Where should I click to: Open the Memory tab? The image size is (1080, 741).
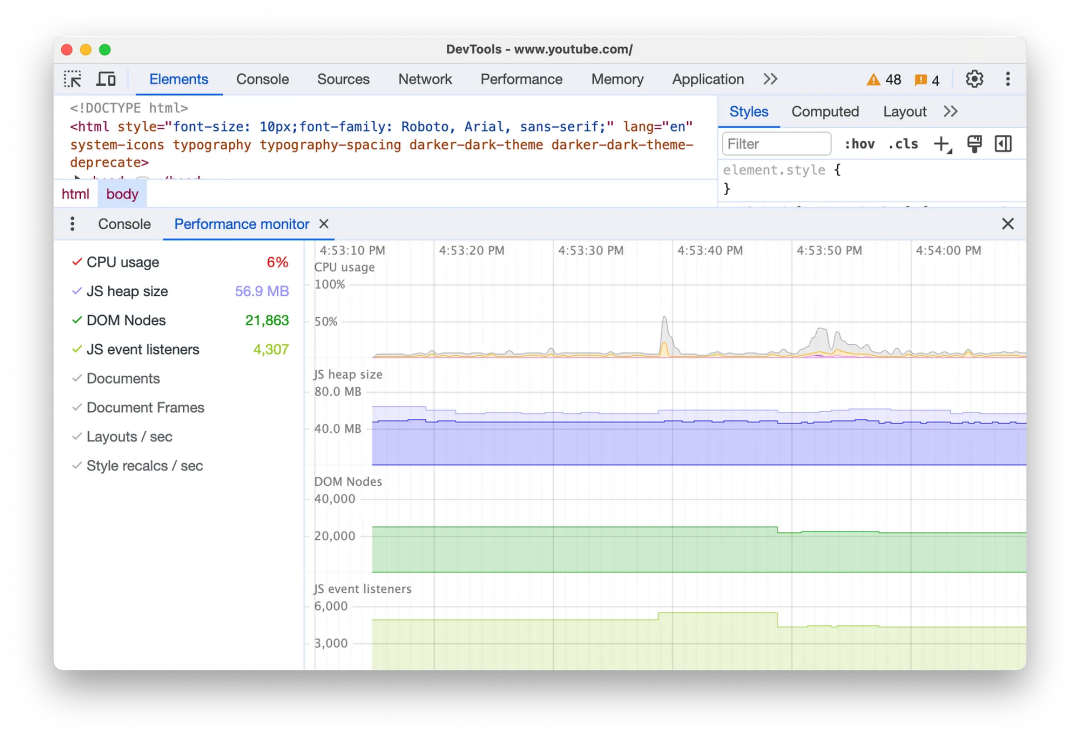[617, 79]
